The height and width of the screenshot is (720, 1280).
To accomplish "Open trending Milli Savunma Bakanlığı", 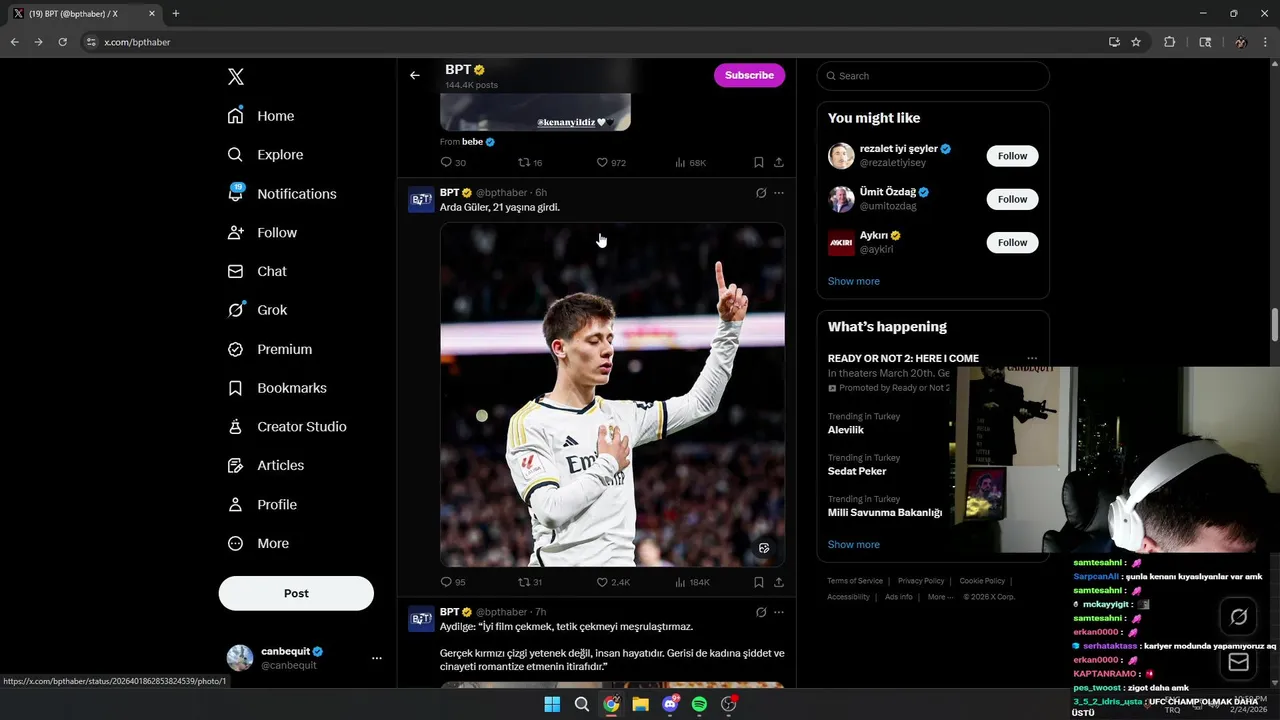I will coord(885,513).
